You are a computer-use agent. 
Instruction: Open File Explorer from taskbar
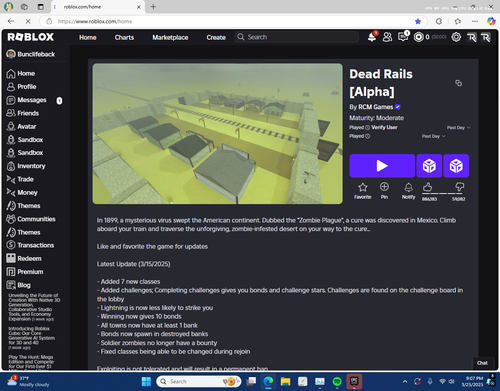coord(285,381)
